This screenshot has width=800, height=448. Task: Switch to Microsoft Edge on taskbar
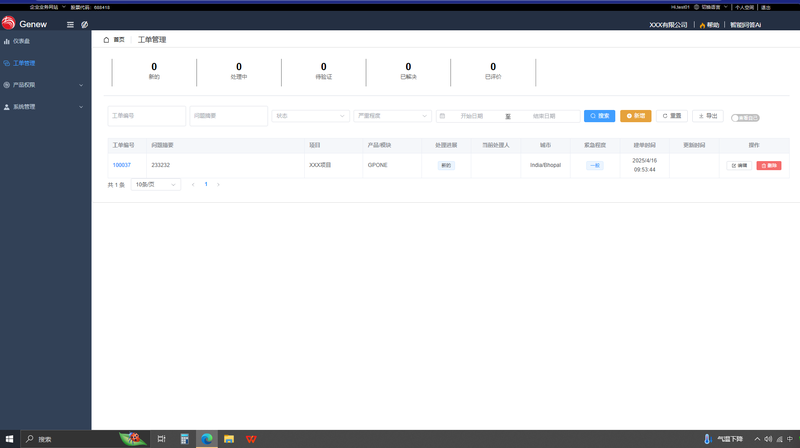click(207, 439)
